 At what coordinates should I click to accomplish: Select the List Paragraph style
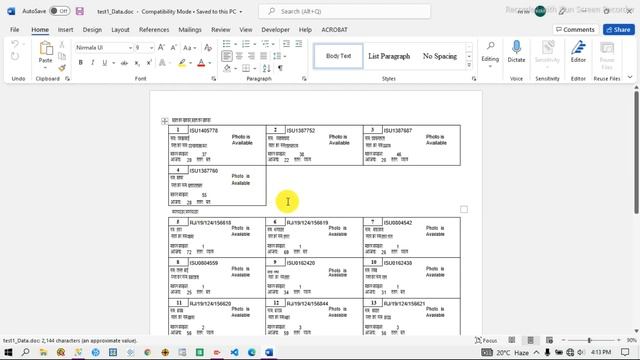[x=389, y=56]
